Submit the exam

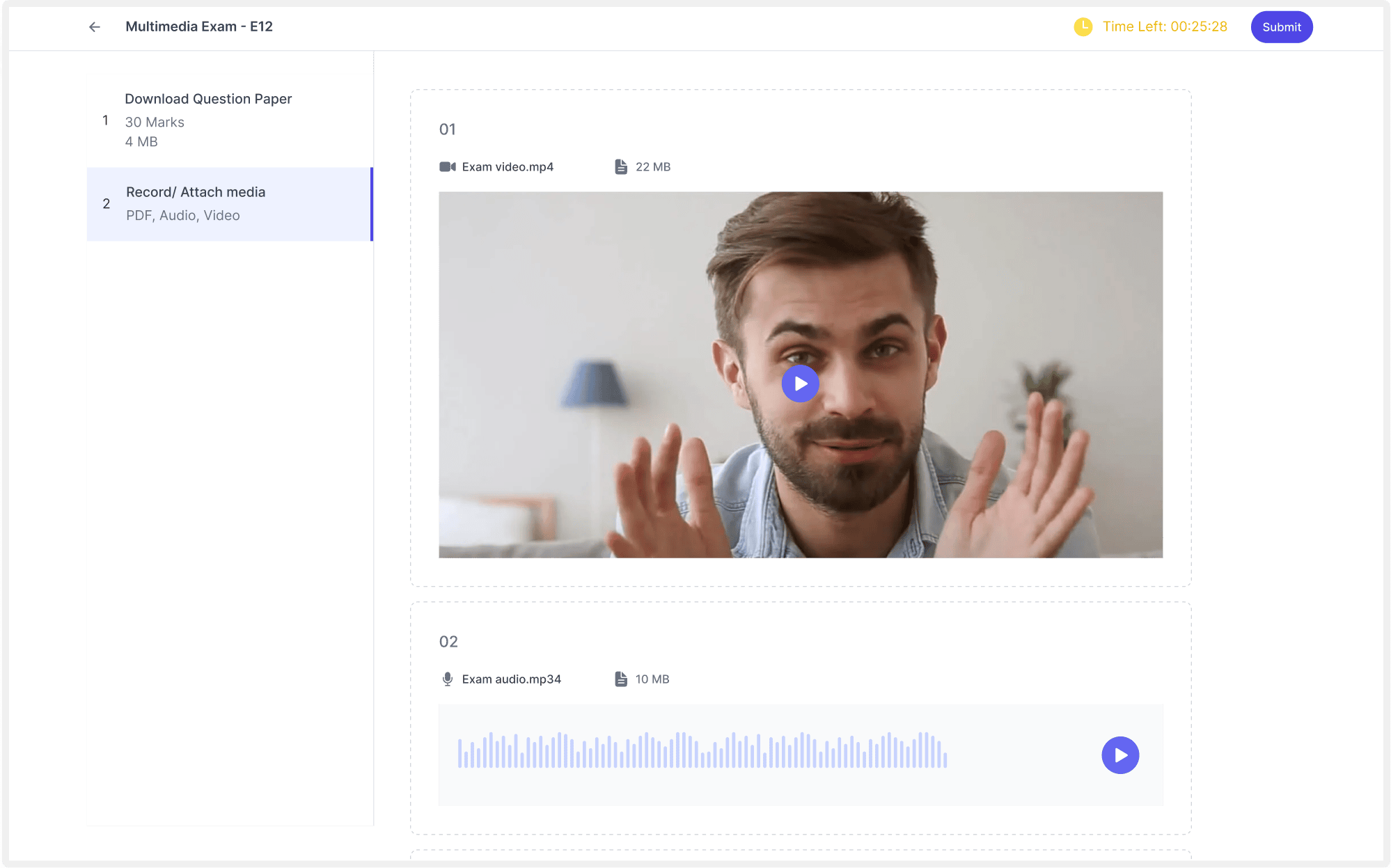point(1281,27)
